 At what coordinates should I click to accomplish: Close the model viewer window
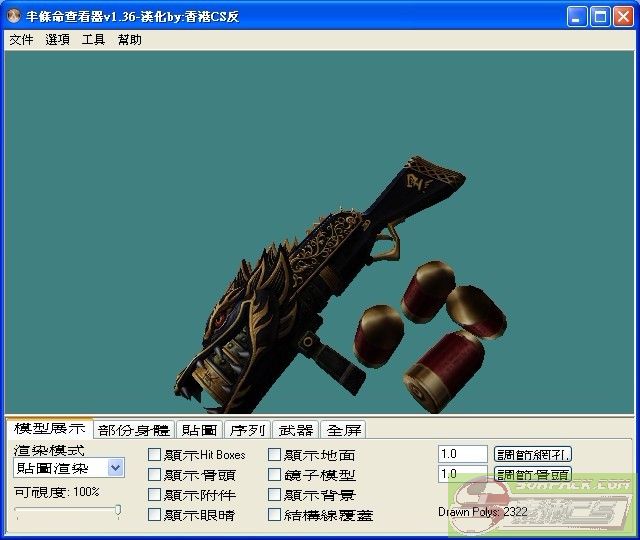(623, 16)
